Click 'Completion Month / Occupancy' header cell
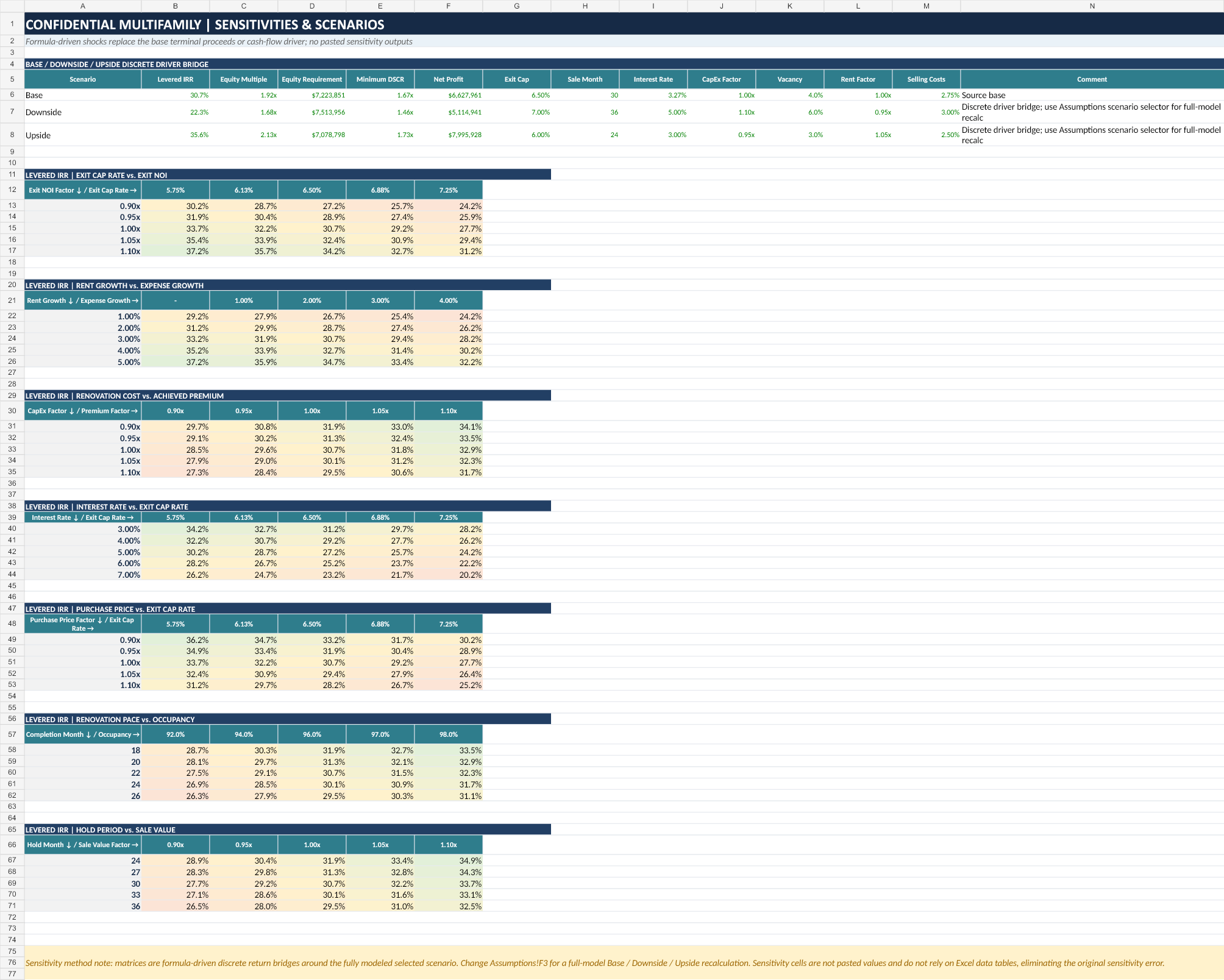Image resolution: width=1224 pixels, height=980 pixels. [x=83, y=734]
